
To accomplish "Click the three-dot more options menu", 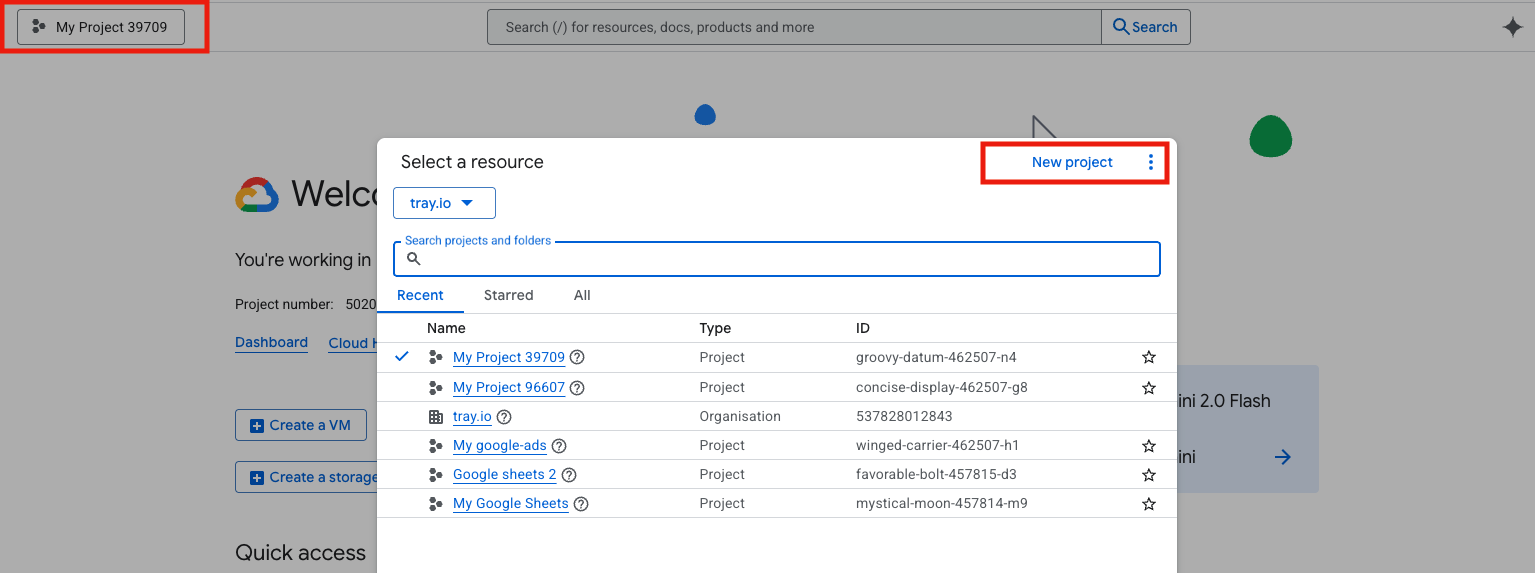I will coord(1150,162).
